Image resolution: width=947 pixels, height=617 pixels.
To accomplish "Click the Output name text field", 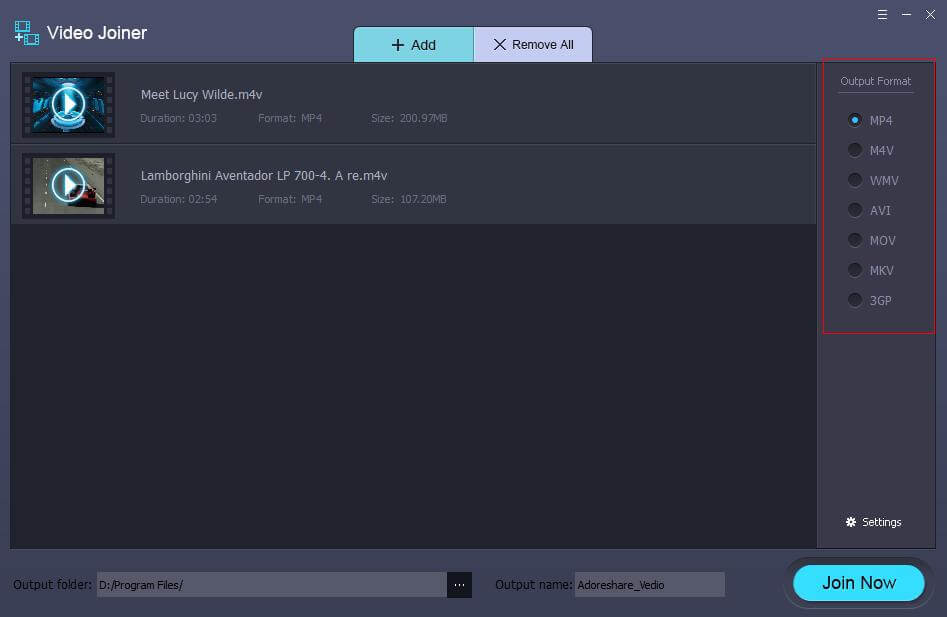I will tap(649, 585).
